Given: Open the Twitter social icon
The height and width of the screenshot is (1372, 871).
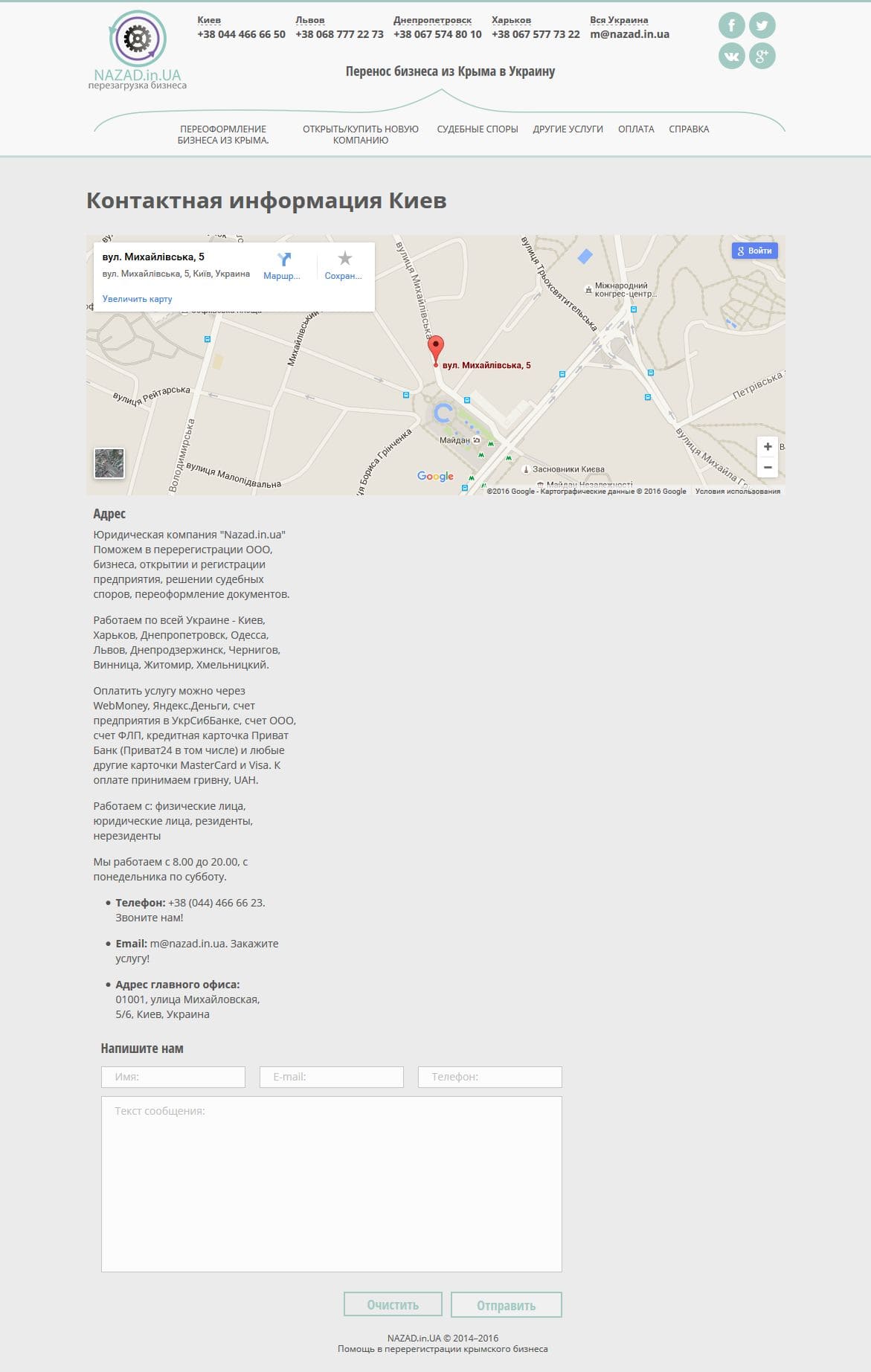Looking at the screenshot, I should [x=762, y=26].
